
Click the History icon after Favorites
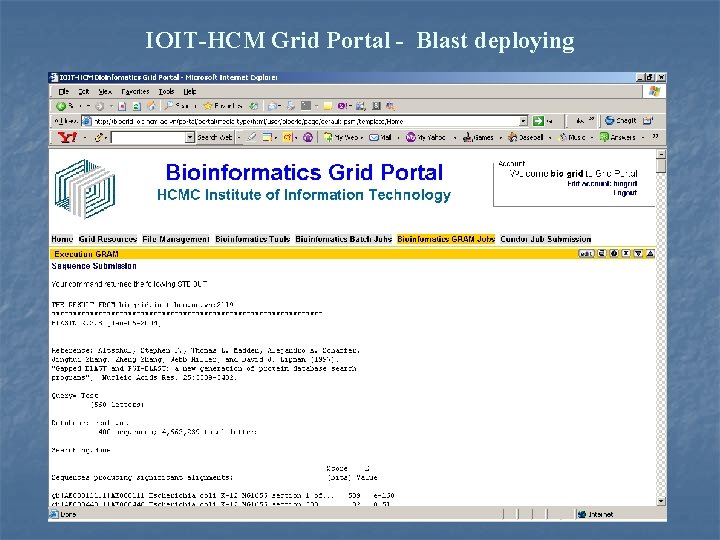253,106
